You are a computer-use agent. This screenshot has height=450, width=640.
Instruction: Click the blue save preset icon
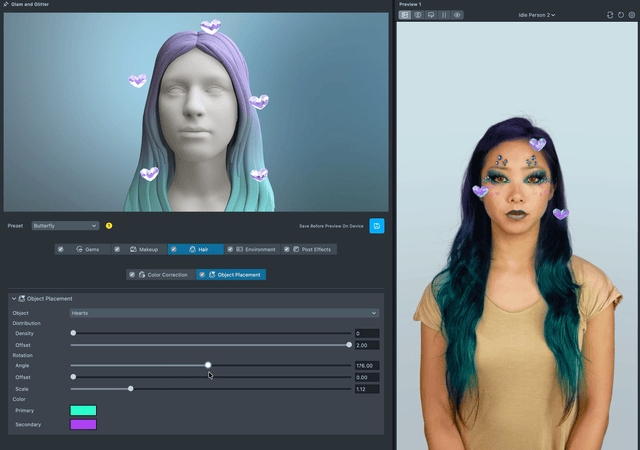[x=376, y=226]
